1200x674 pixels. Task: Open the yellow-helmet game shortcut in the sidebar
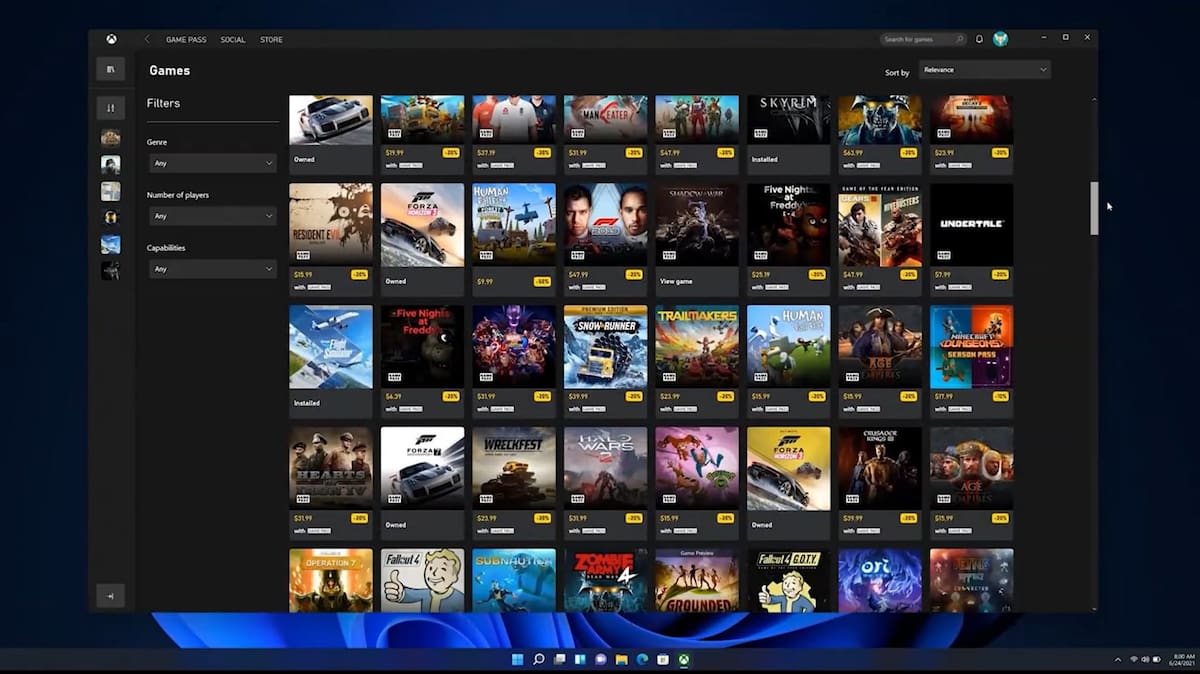110,217
